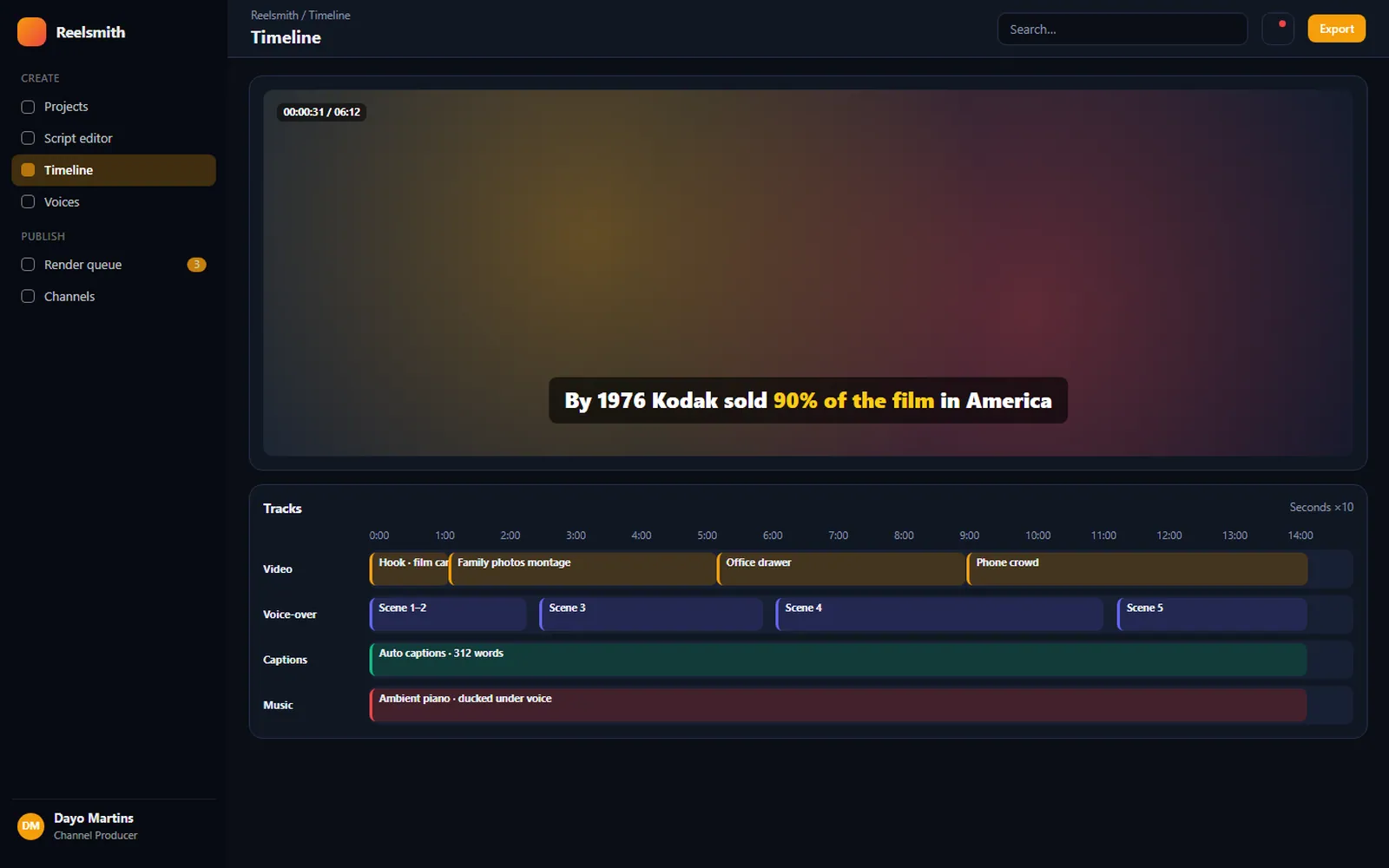Select the Scene 4 voice-over clip
This screenshot has width=1389, height=868.
point(939,614)
